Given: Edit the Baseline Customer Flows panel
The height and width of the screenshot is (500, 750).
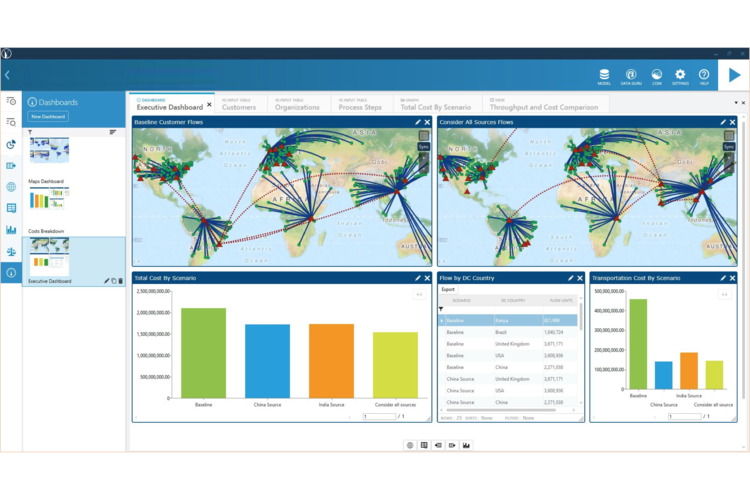Looking at the screenshot, I should click(418, 122).
